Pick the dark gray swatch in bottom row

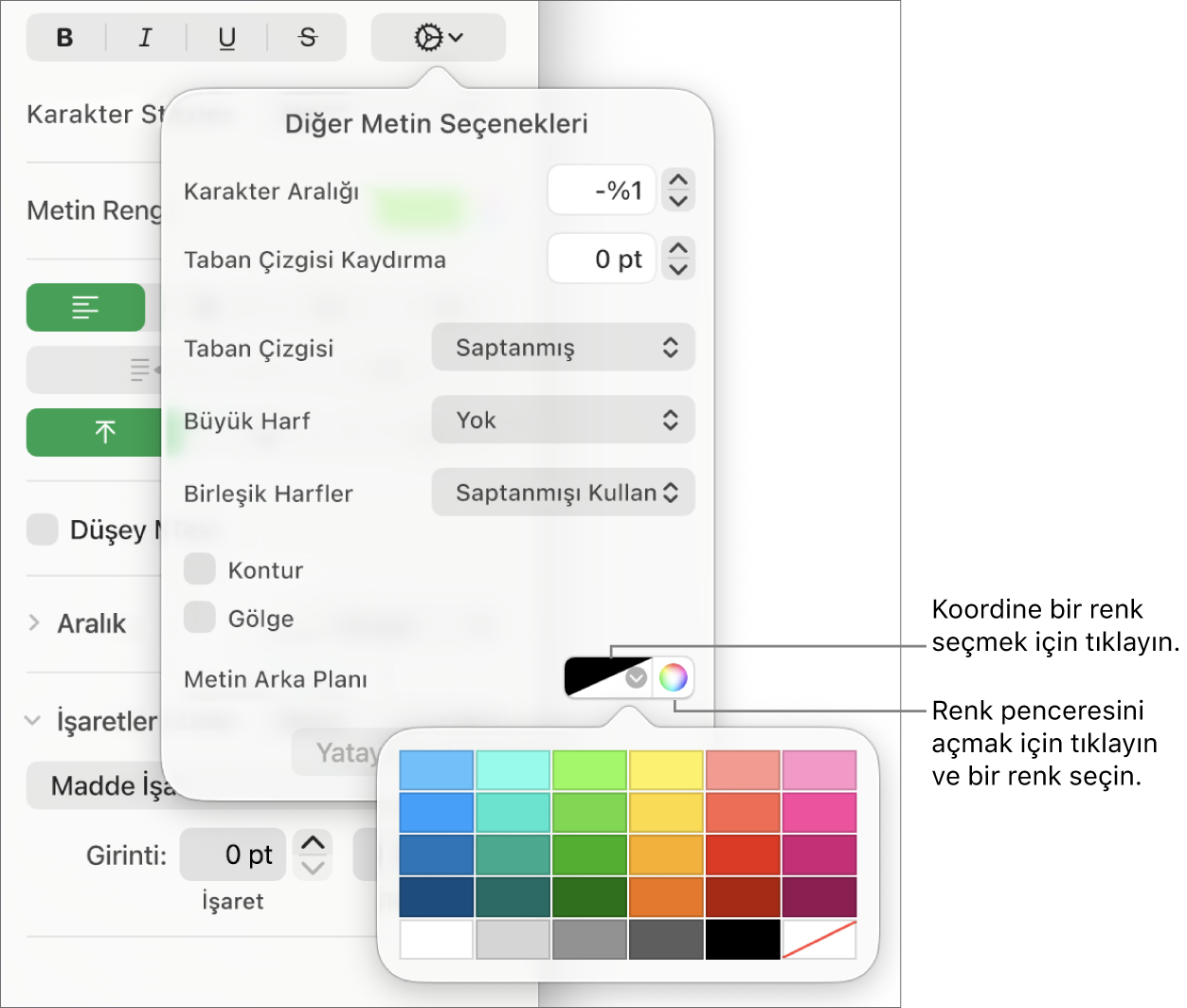(667, 940)
